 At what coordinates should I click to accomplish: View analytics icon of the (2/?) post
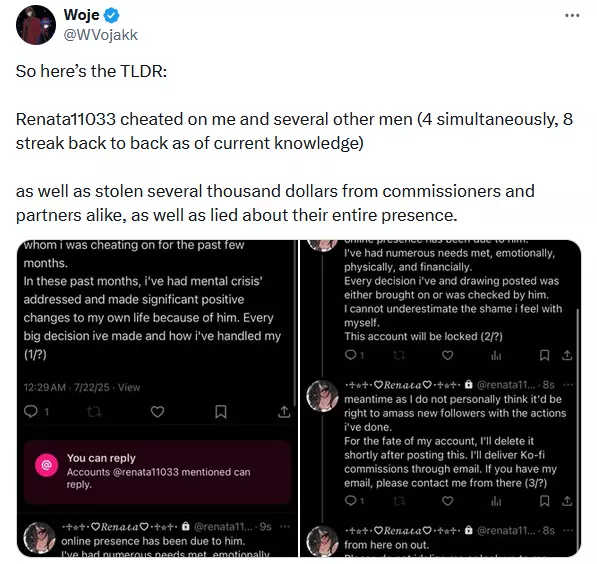point(496,356)
